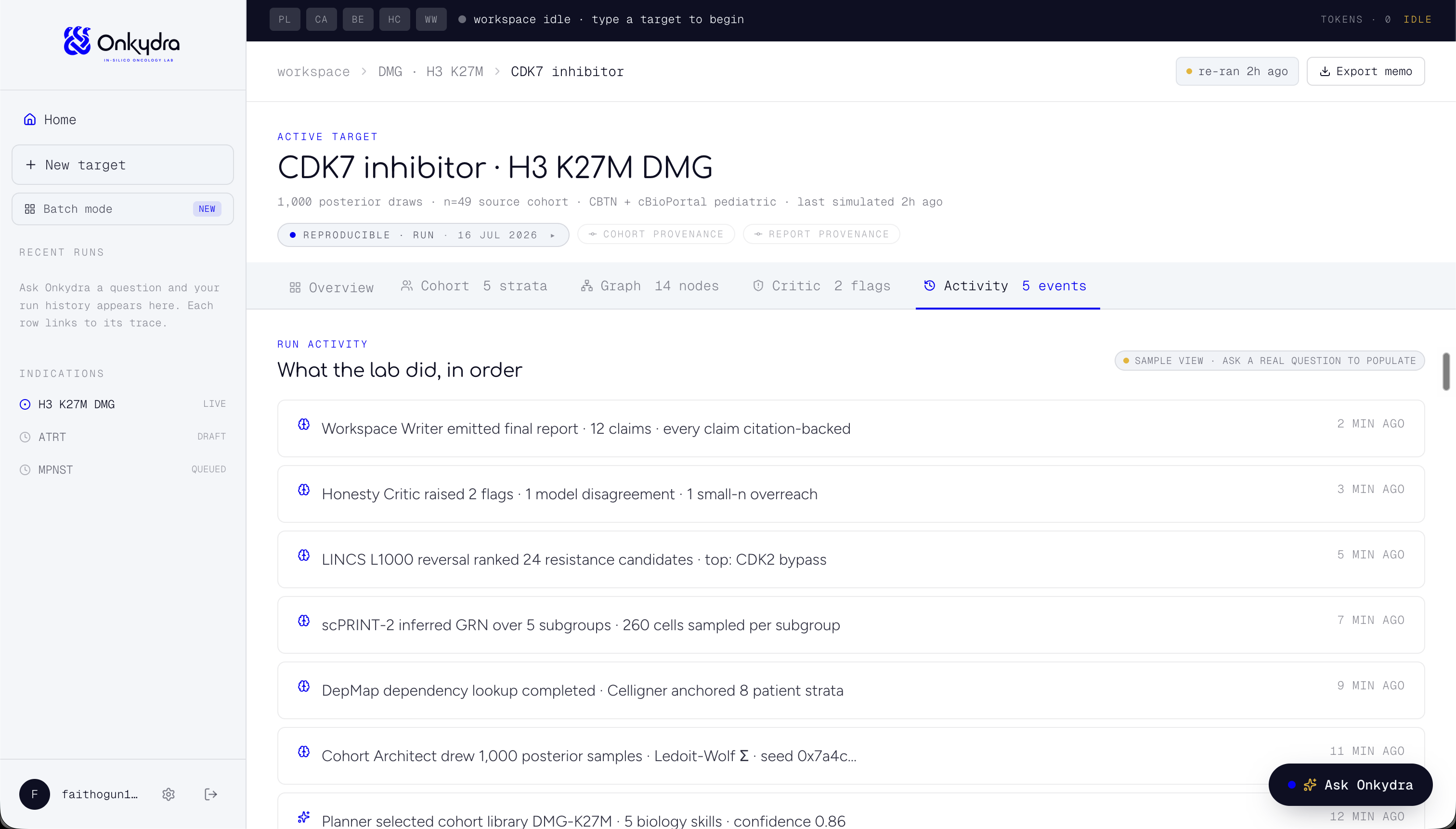Click the Home house icon

[x=29, y=119]
